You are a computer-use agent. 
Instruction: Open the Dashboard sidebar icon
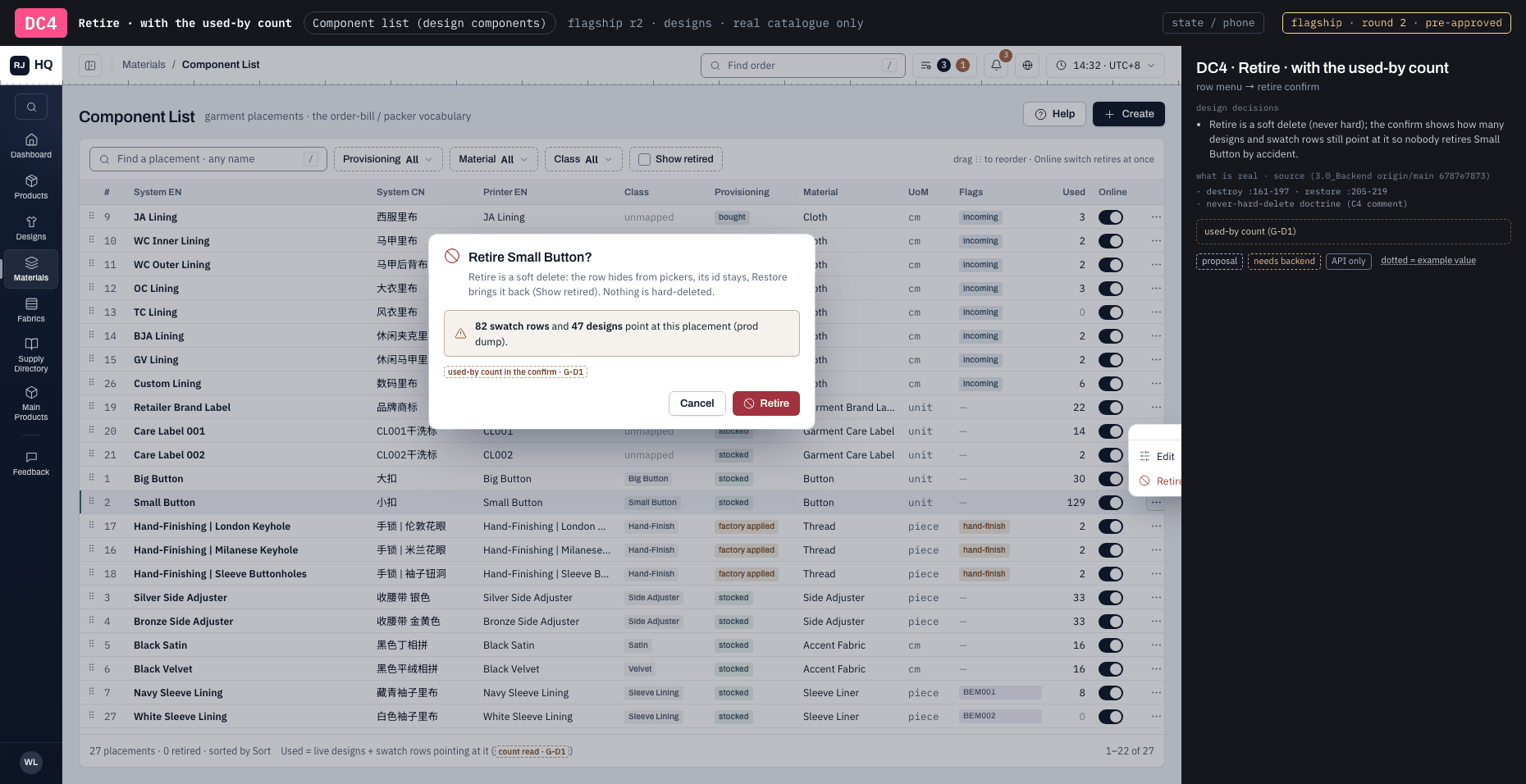(x=31, y=146)
